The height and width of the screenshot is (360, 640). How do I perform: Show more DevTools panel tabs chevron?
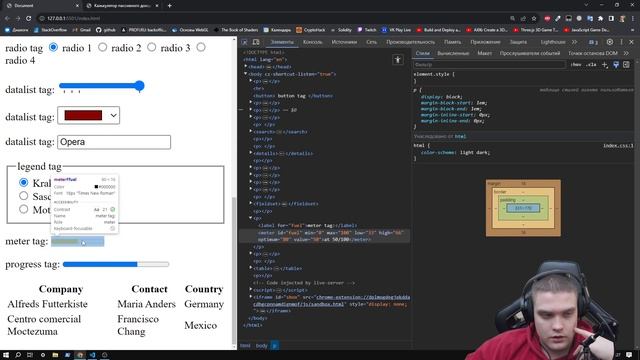pos(575,42)
